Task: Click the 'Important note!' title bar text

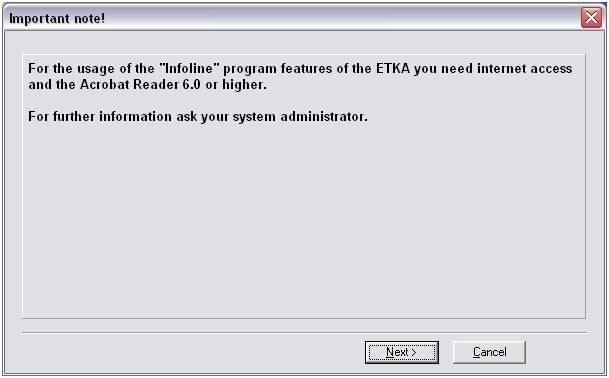Action: point(57,18)
